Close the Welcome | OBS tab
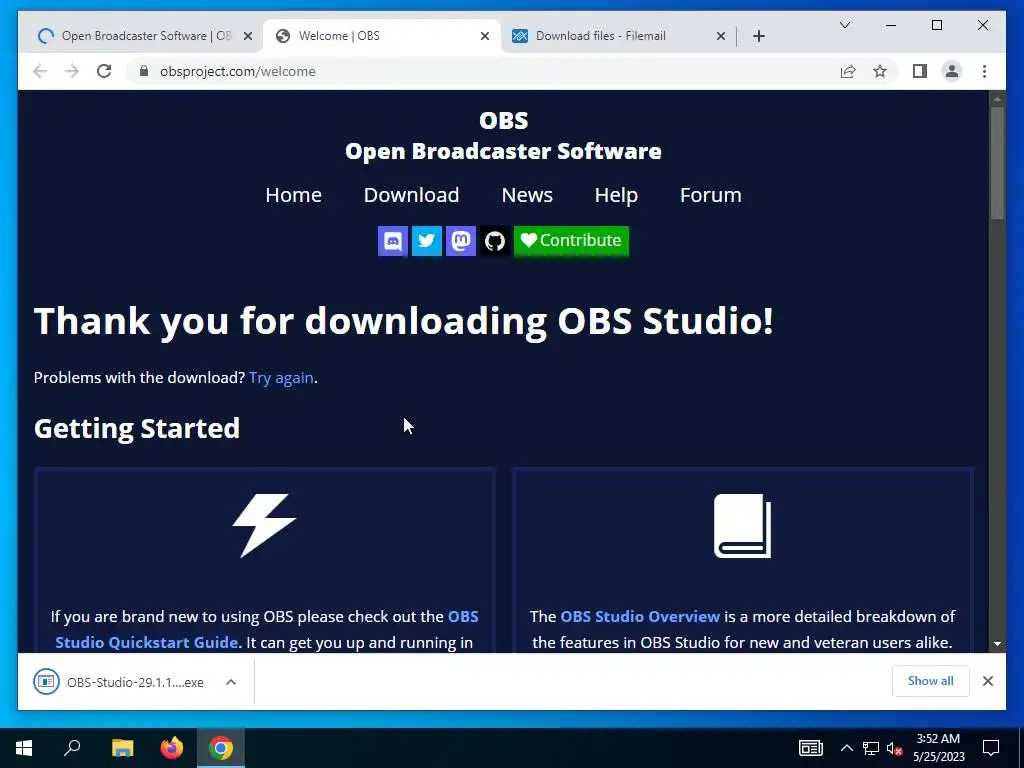This screenshot has width=1024, height=768. click(485, 36)
